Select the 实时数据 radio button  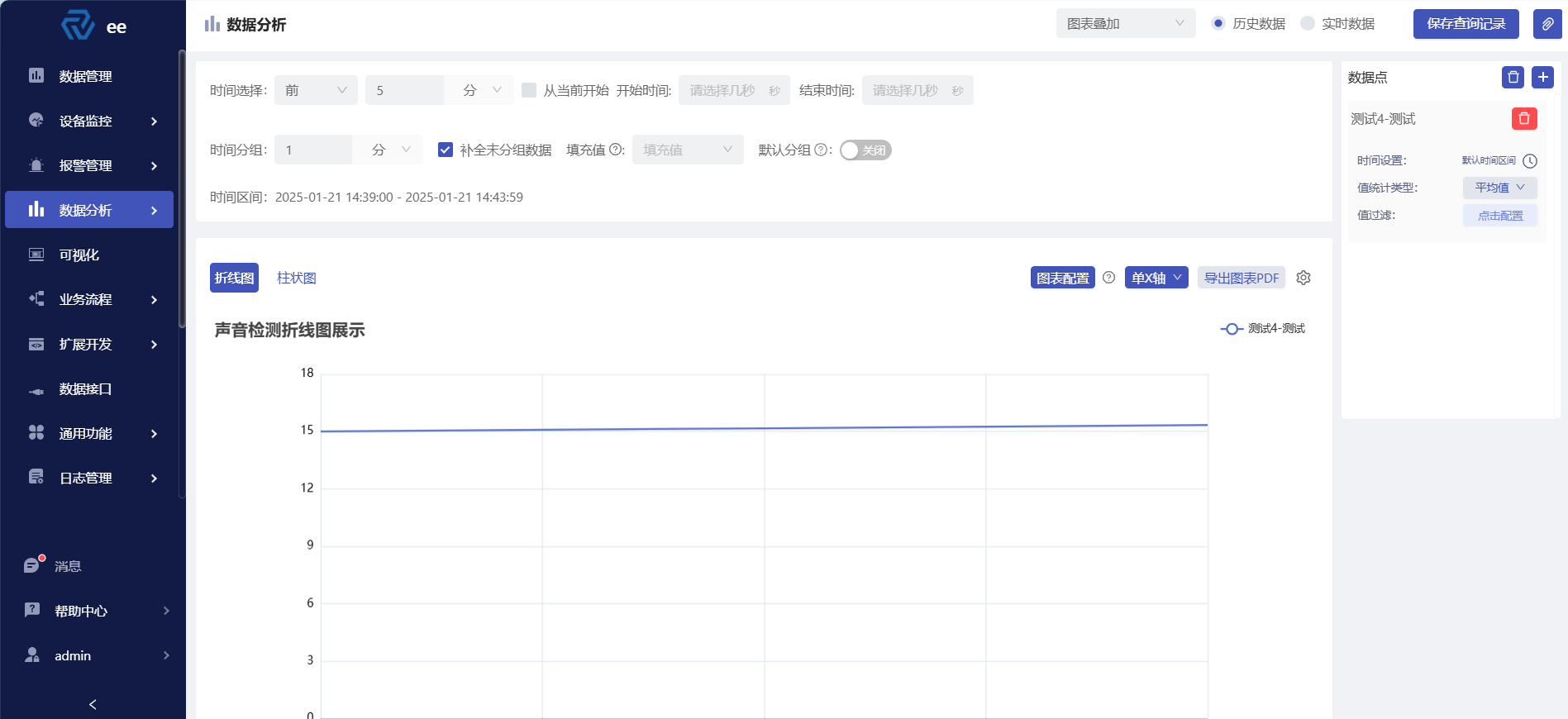point(1308,23)
